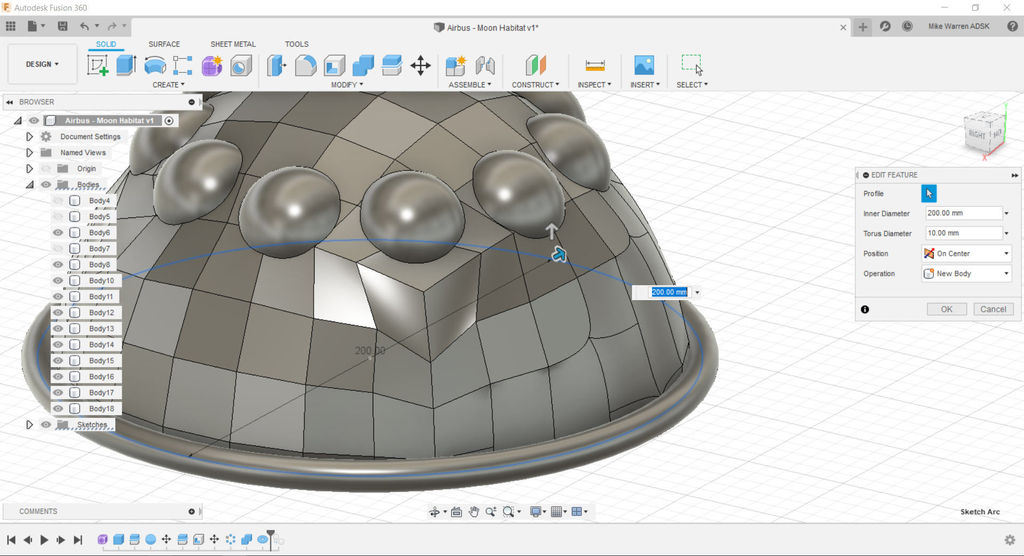Click the new design tab plus button
Screen dimensions: 1024x556
coord(863,27)
